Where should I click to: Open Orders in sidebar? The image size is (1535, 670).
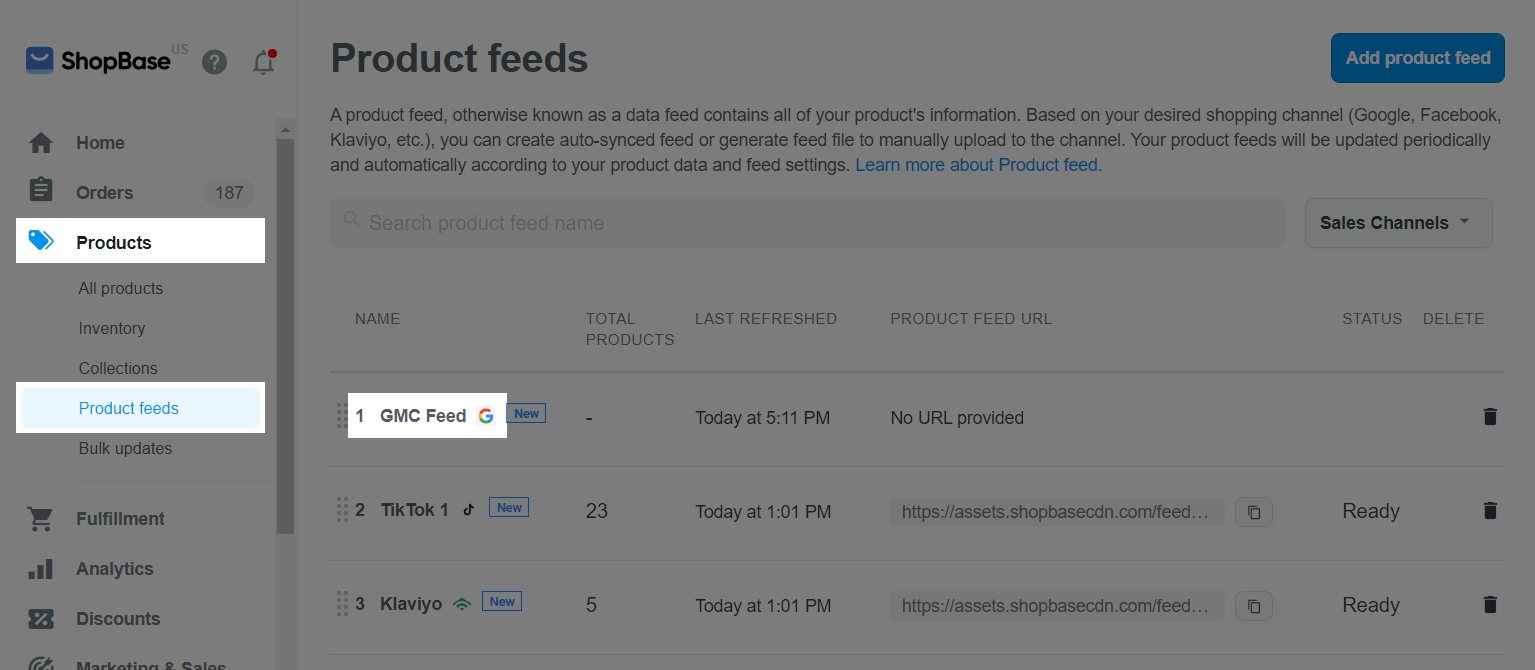pos(104,193)
